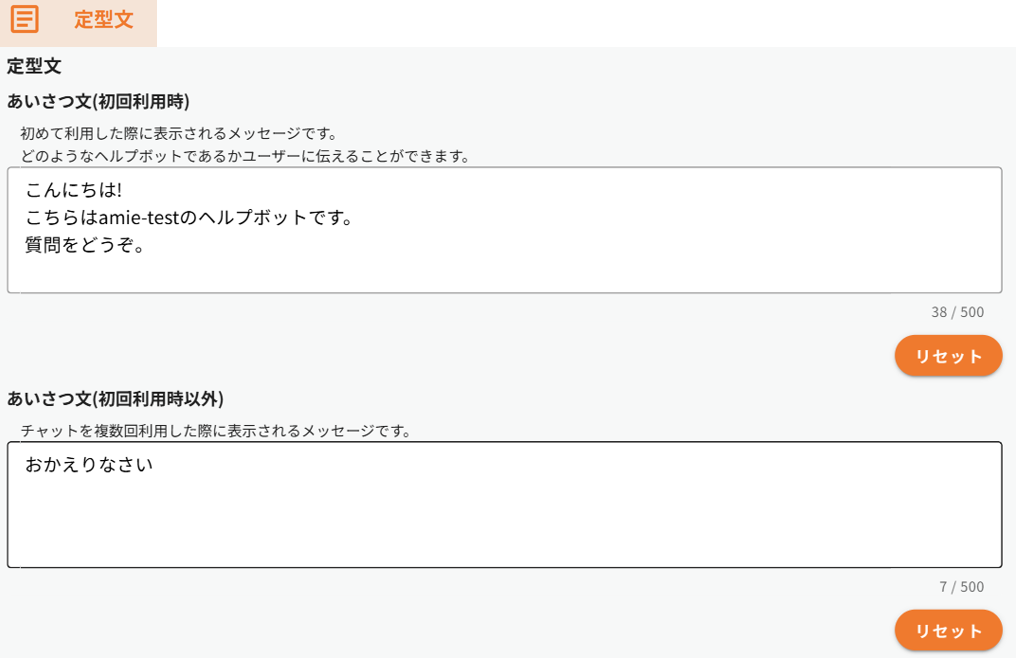Click the どのようなヘルプボット description line
The image size is (1016, 667).
[x=245, y=156]
